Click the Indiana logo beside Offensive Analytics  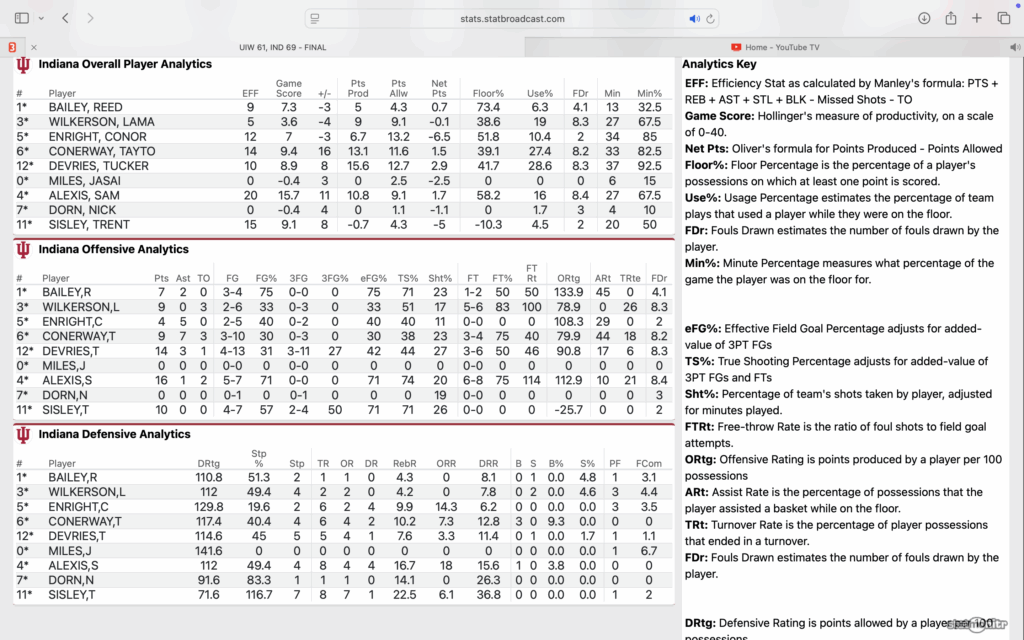tap(23, 249)
